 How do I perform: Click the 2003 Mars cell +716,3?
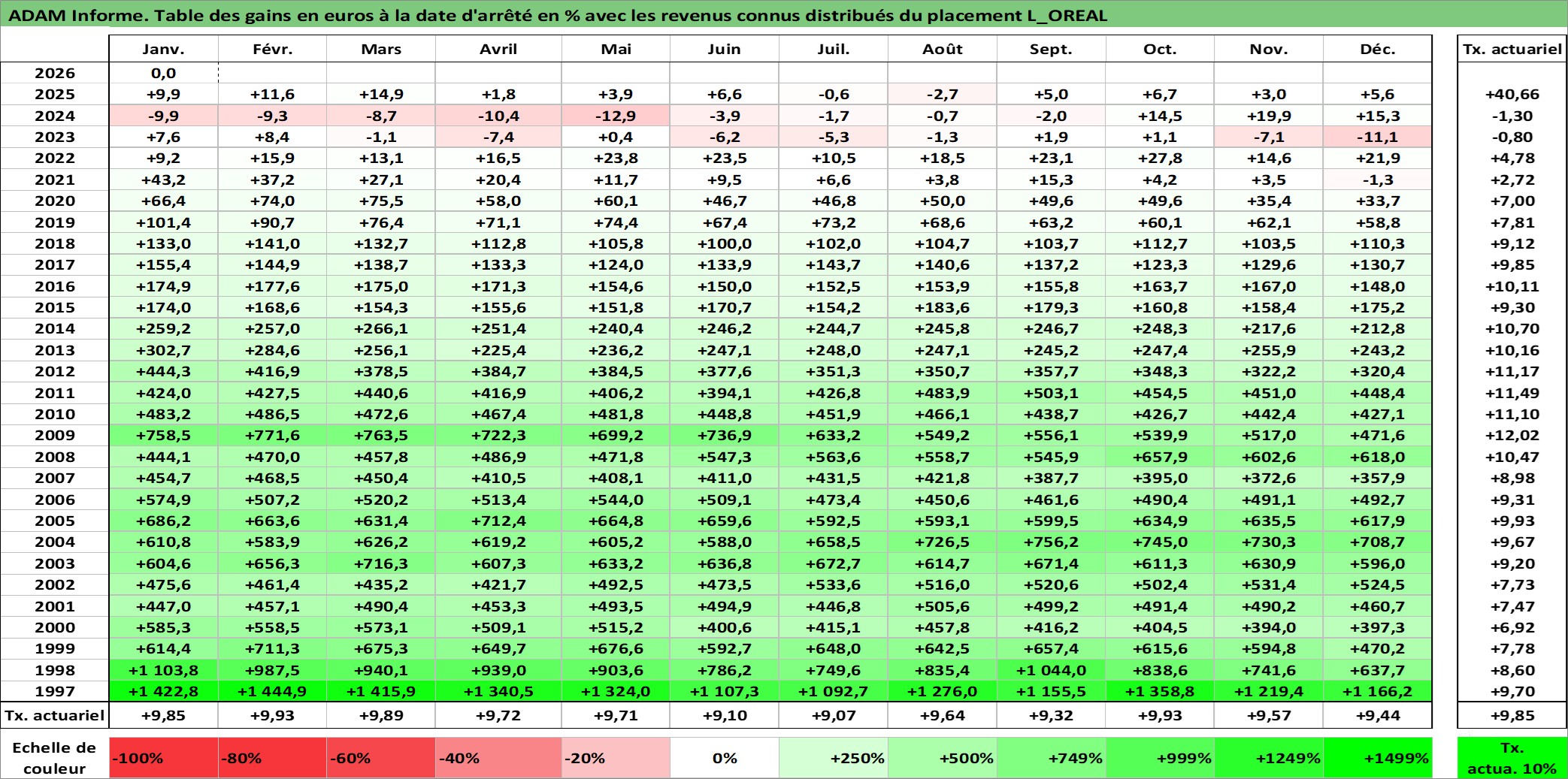pos(381,563)
